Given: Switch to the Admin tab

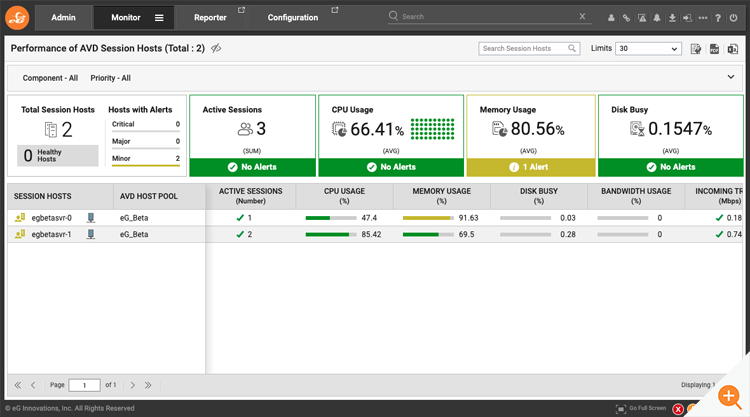Looking at the screenshot, I should point(63,18).
